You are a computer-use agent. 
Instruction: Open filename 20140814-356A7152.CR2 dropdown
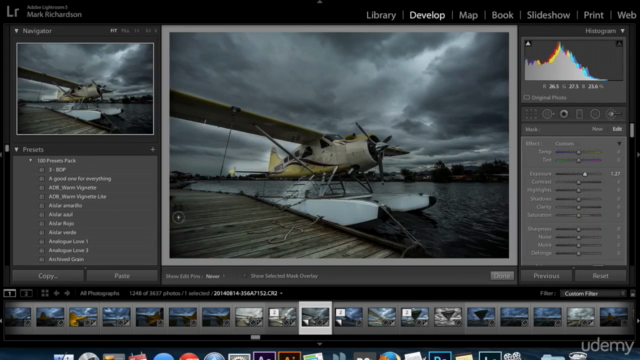[x=248, y=293]
